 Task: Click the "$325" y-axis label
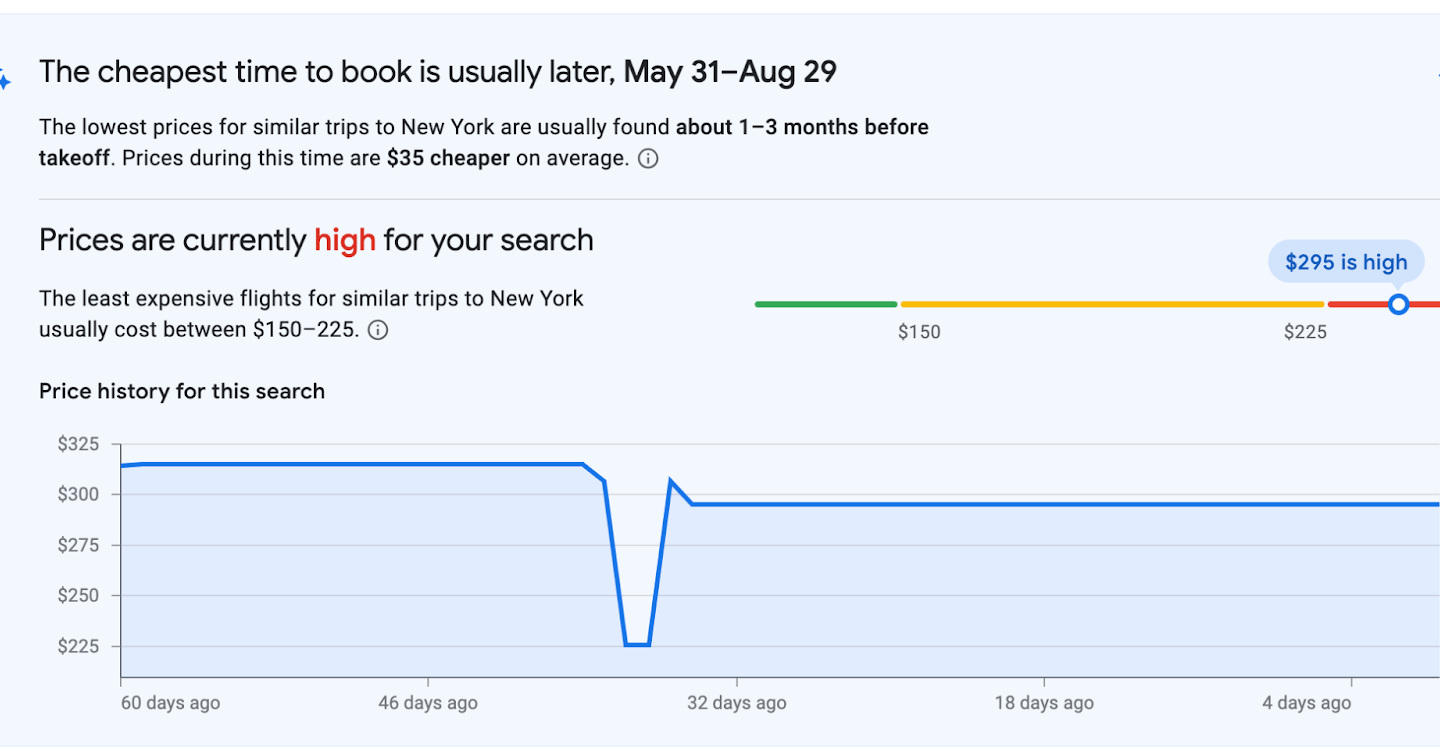point(79,444)
